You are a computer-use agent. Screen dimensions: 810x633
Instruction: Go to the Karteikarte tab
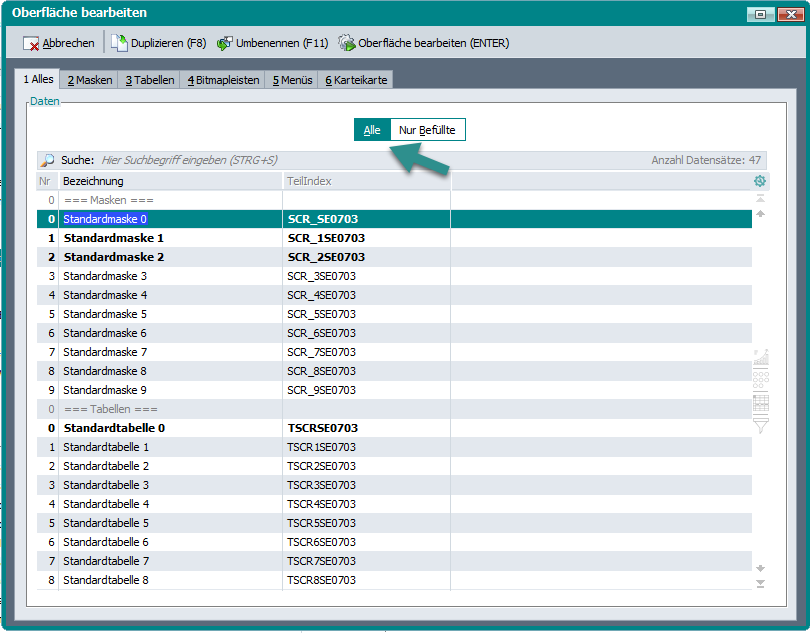pos(356,80)
